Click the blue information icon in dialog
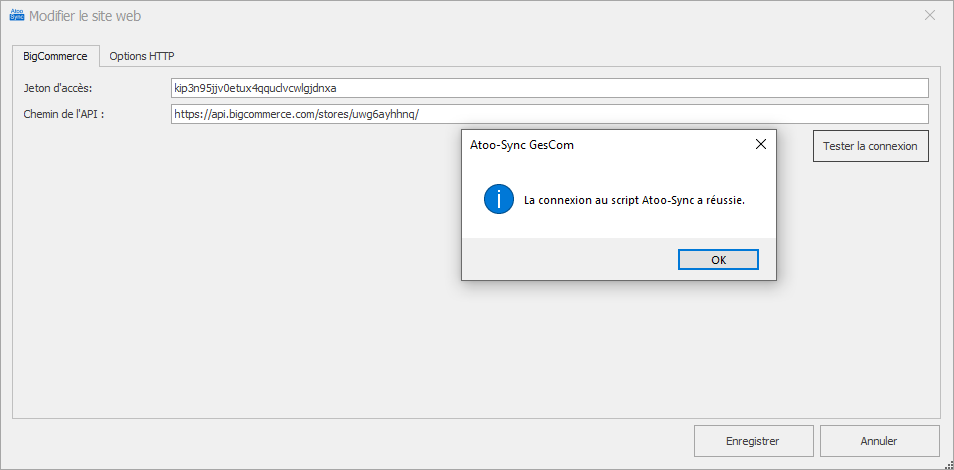 tap(499, 199)
